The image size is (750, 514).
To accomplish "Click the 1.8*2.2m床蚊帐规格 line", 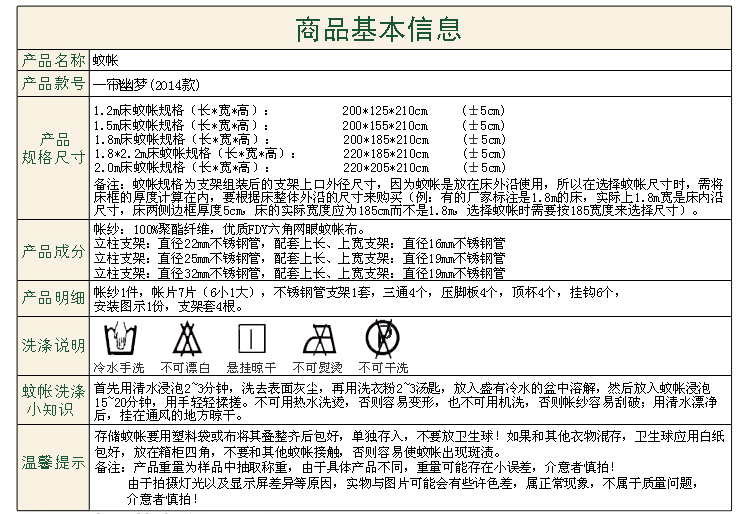I will [x=195, y=153].
